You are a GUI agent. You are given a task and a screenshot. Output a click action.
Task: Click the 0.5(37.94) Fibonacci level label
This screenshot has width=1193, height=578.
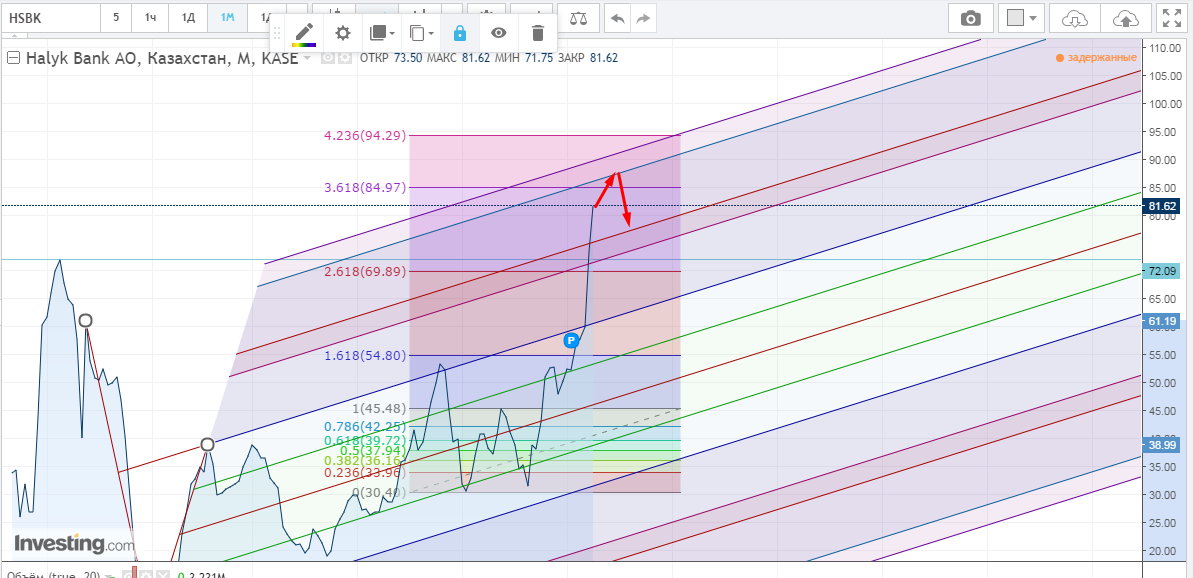(373, 450)
